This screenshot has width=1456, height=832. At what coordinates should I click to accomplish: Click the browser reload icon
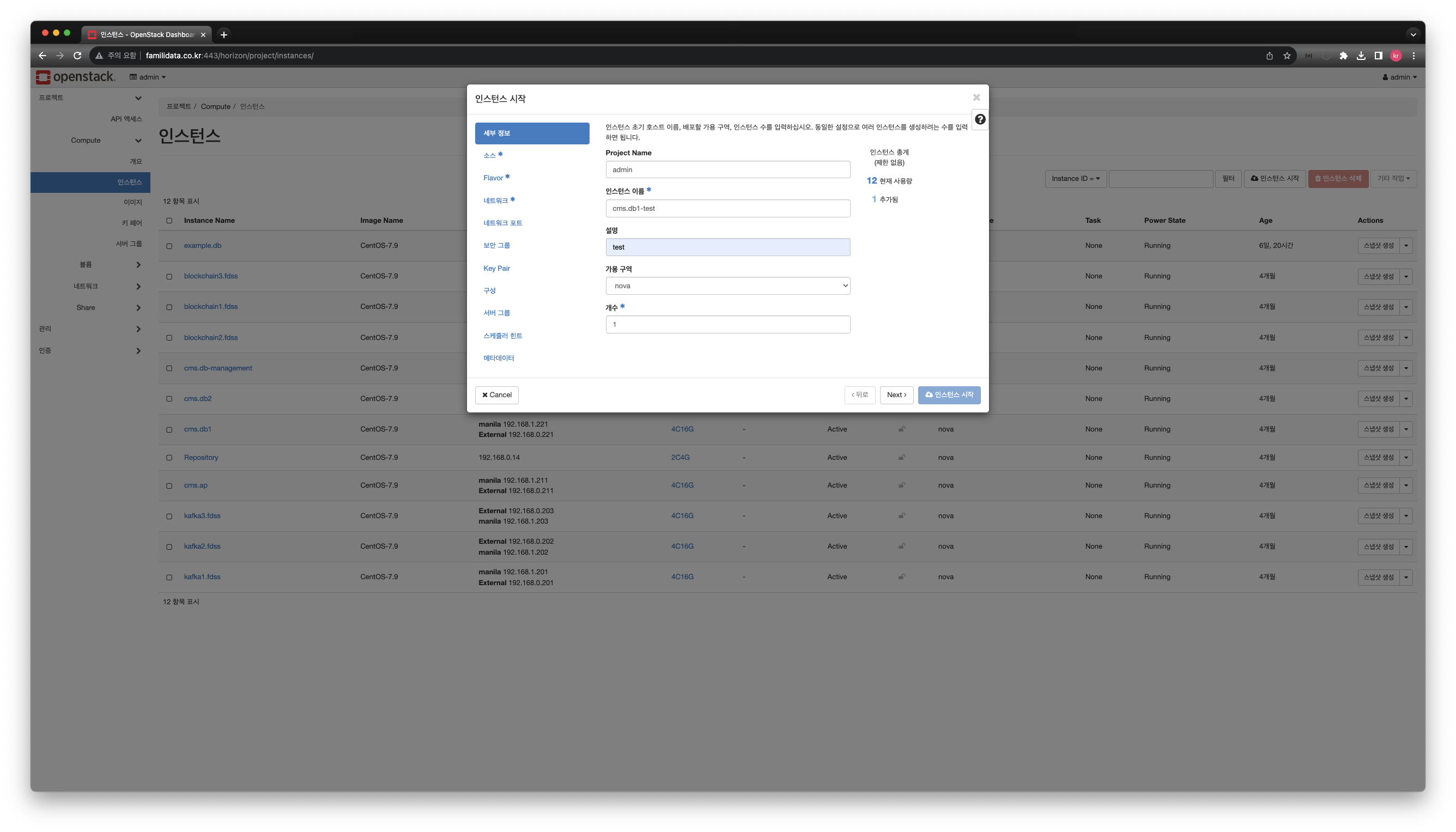click(x=78, y=56)
